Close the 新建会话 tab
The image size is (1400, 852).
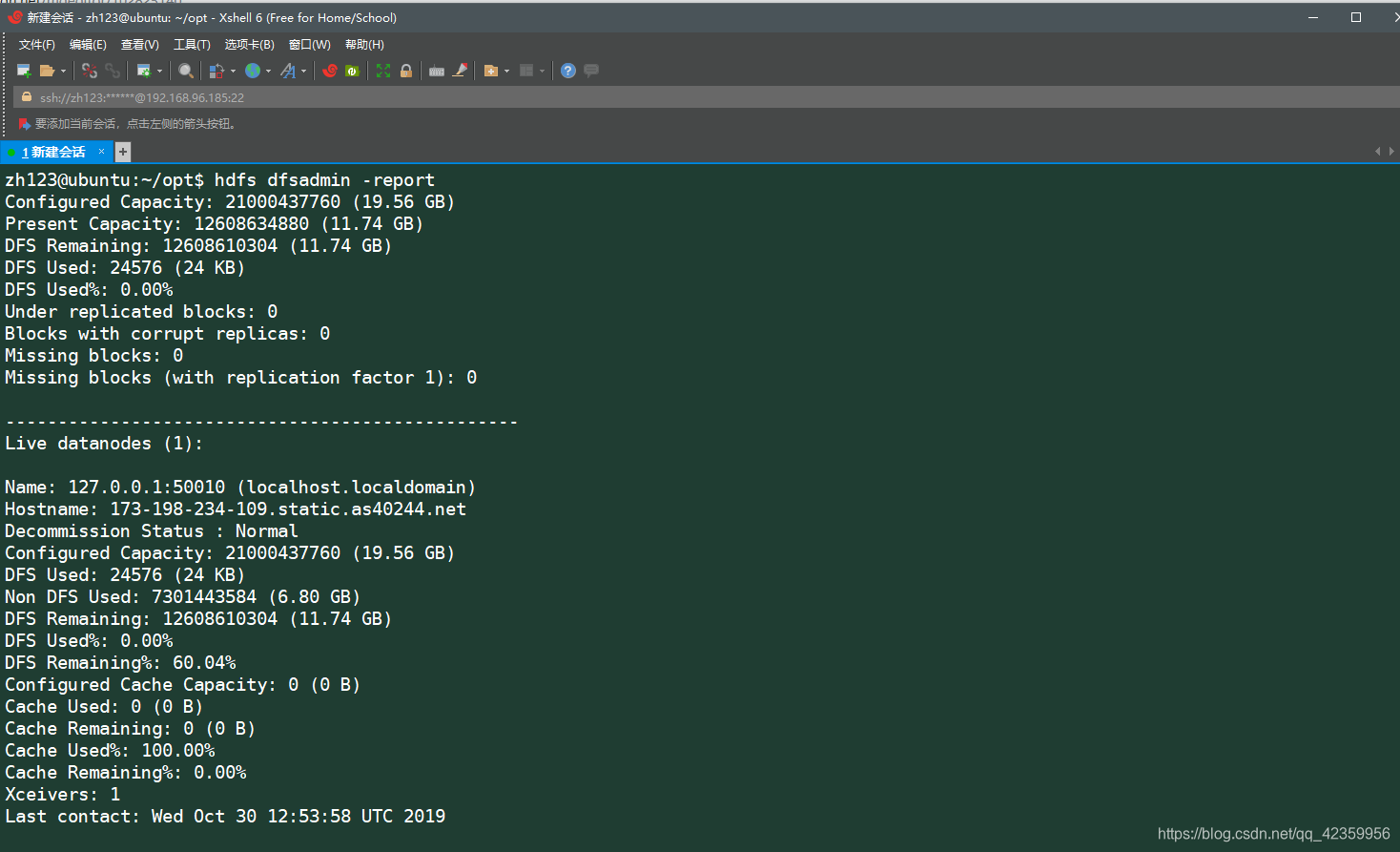click(101, 152)
